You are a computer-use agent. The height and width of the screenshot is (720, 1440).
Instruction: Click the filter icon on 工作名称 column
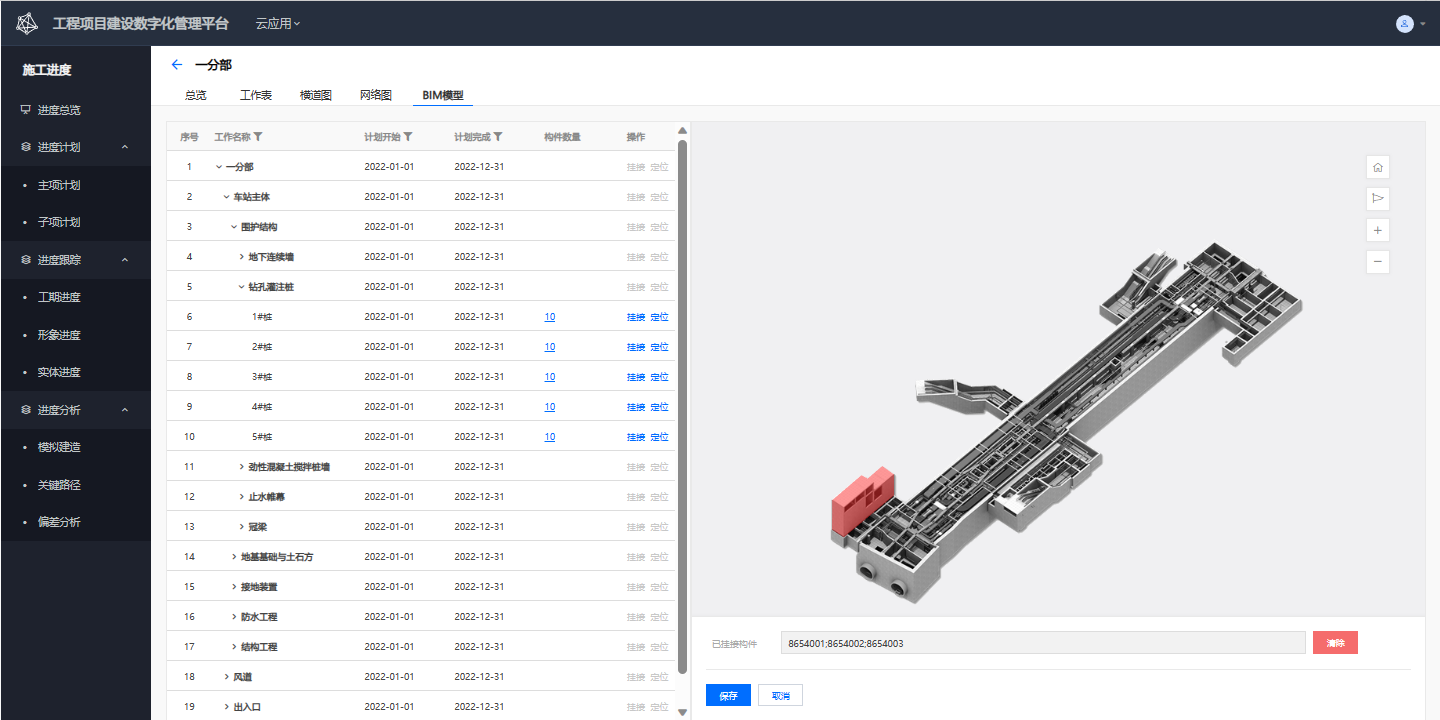258,137
